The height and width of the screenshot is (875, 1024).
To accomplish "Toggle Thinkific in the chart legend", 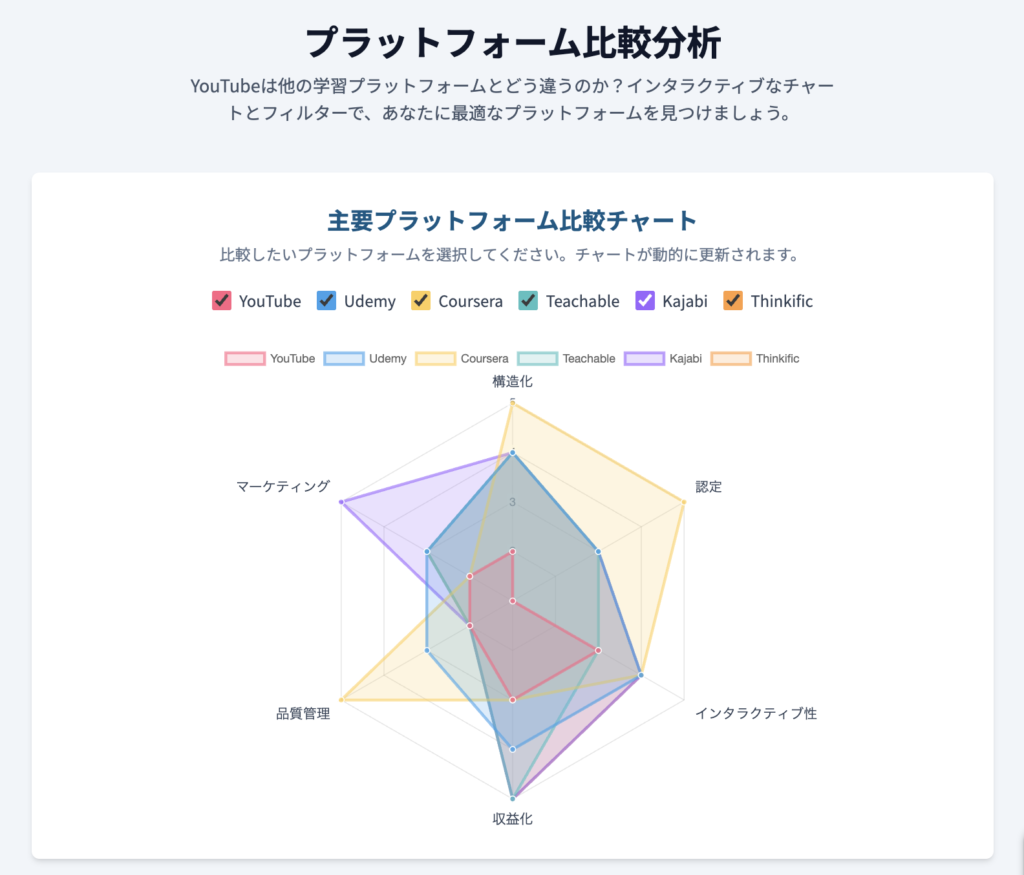I will click(x=731, y=358).
